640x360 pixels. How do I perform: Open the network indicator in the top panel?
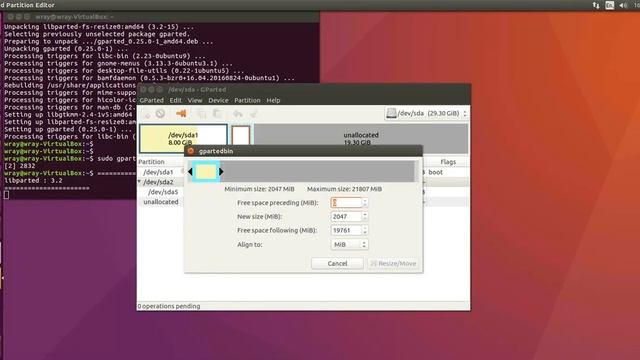596,5
